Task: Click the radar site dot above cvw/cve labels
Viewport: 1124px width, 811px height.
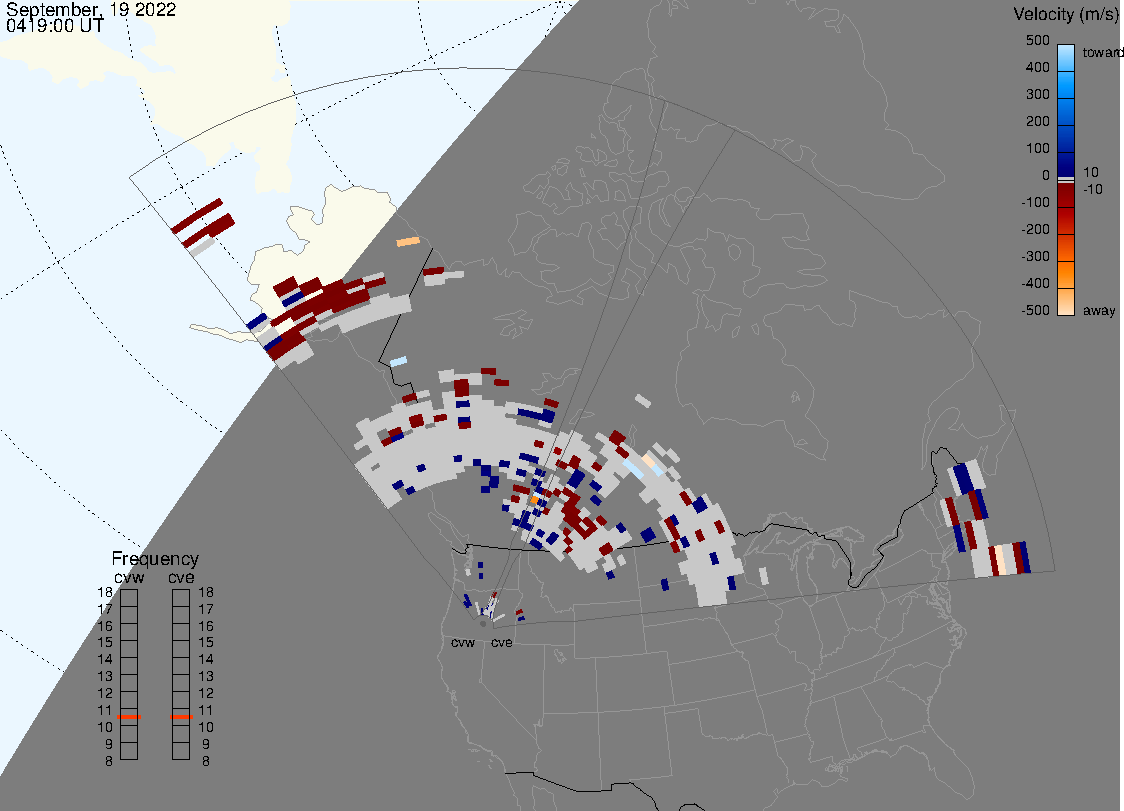Action: 483,625
